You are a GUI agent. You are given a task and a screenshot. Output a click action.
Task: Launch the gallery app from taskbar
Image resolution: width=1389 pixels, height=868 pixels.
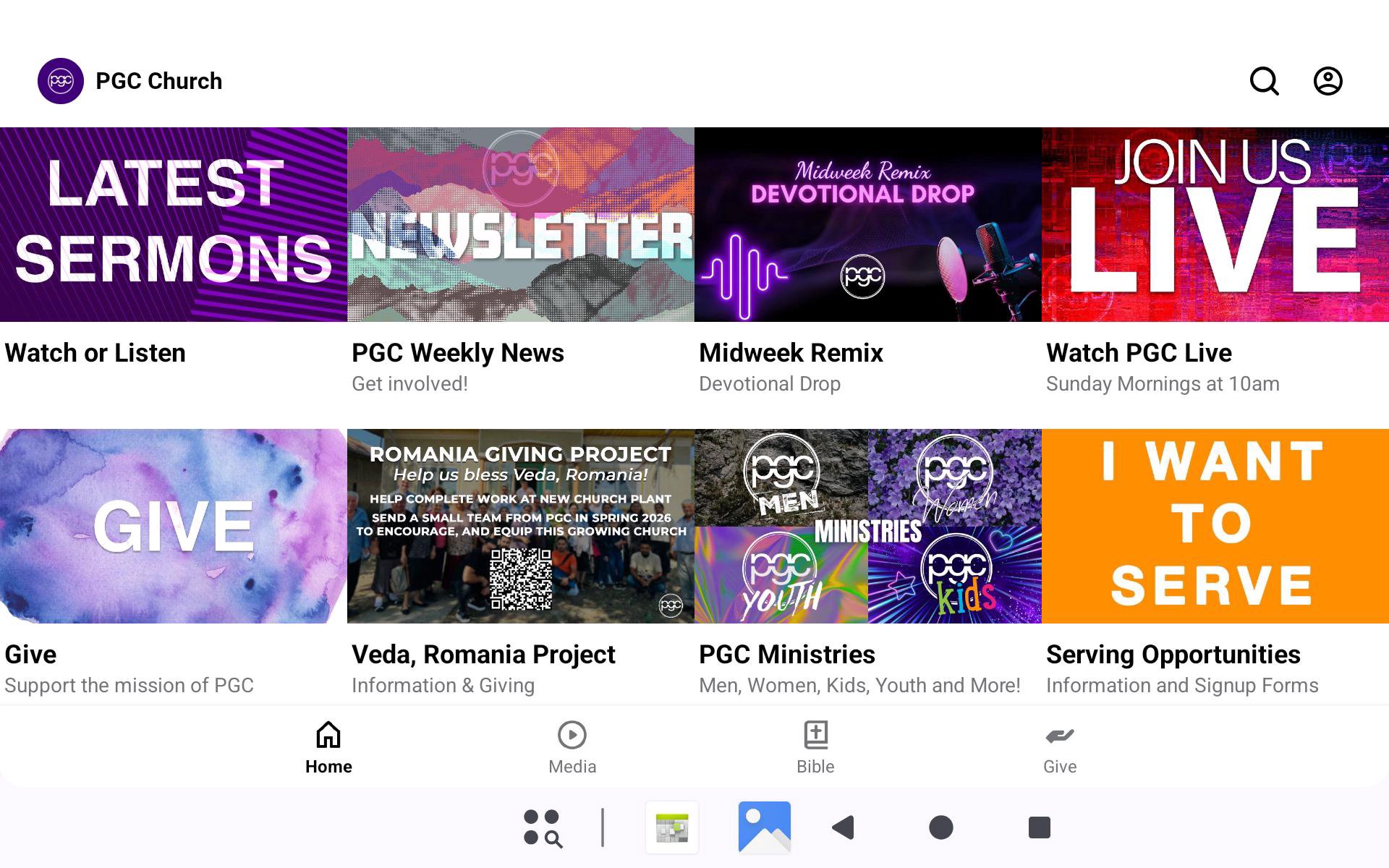(764, 827)
